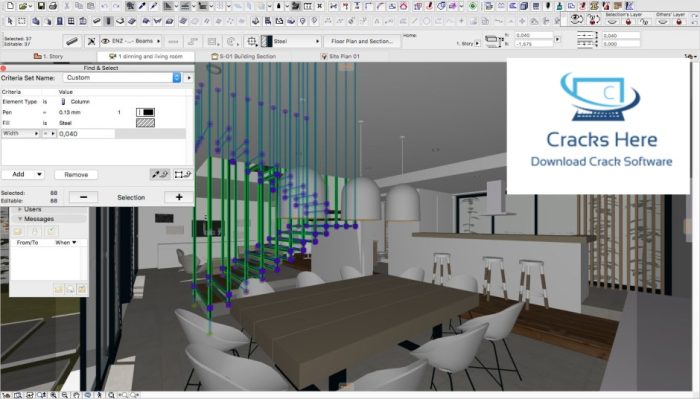
Task: Save the project with the floppy icon
Action: tap(41, 6)
